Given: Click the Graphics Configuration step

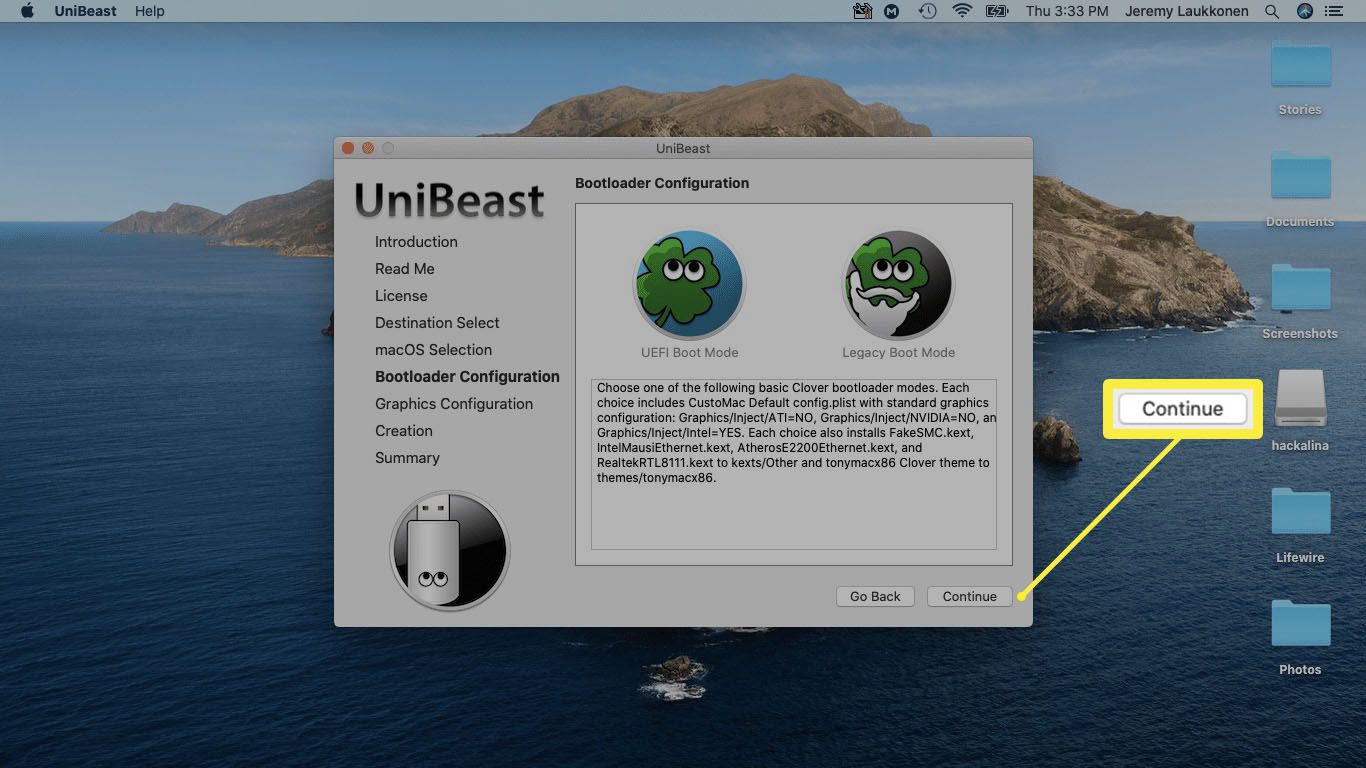Looking at the screenshot, I should (454, 404).
